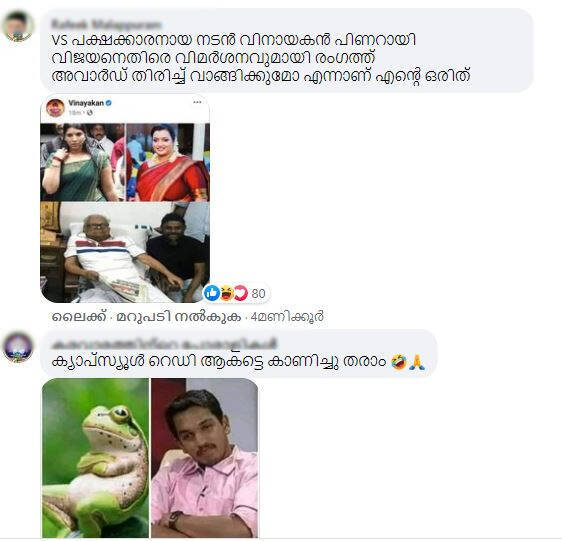Screen dimensions: 562x541
Task: Click the second commenter's round profile avatar
Action: pos(18,347)
